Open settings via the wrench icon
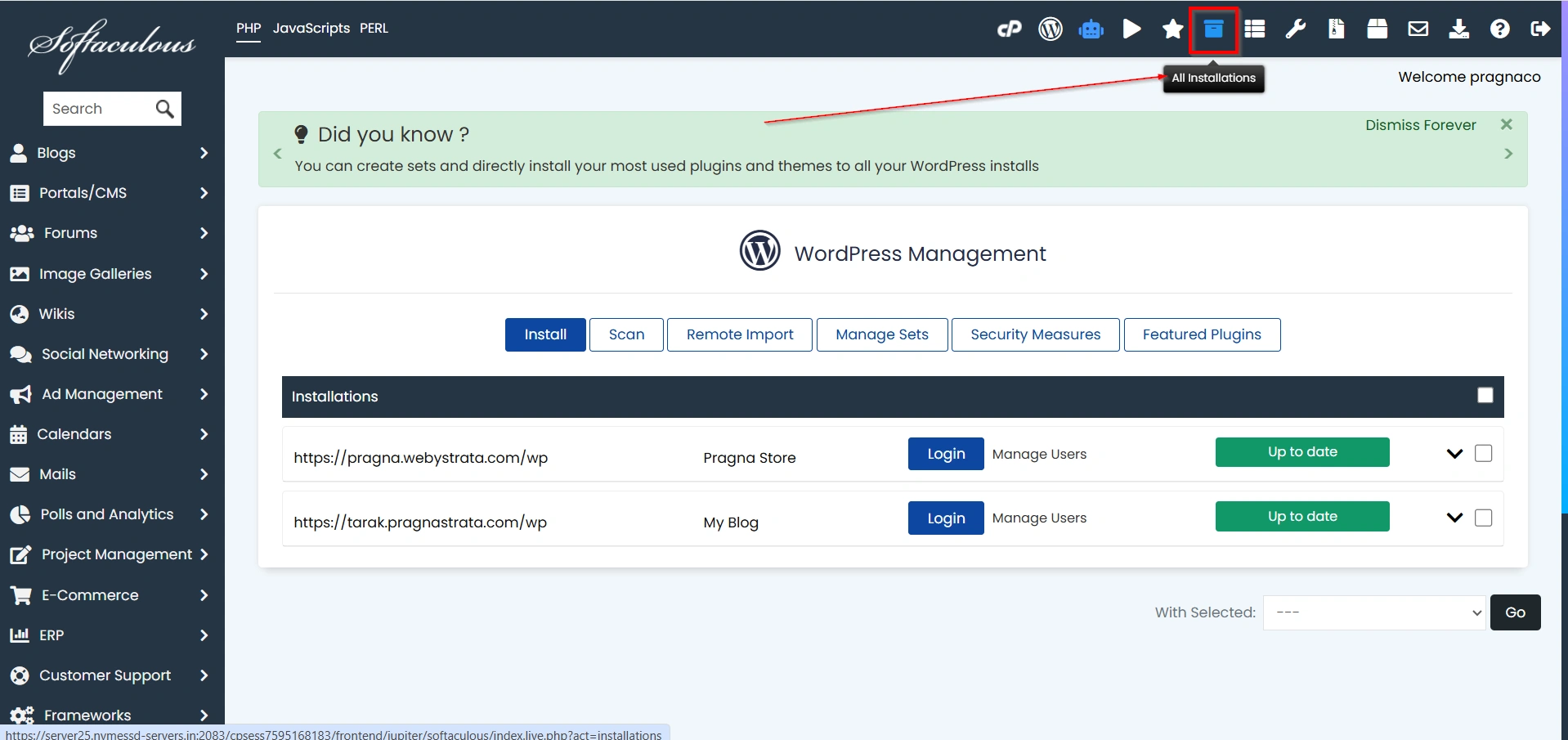 click(1296, 29)
